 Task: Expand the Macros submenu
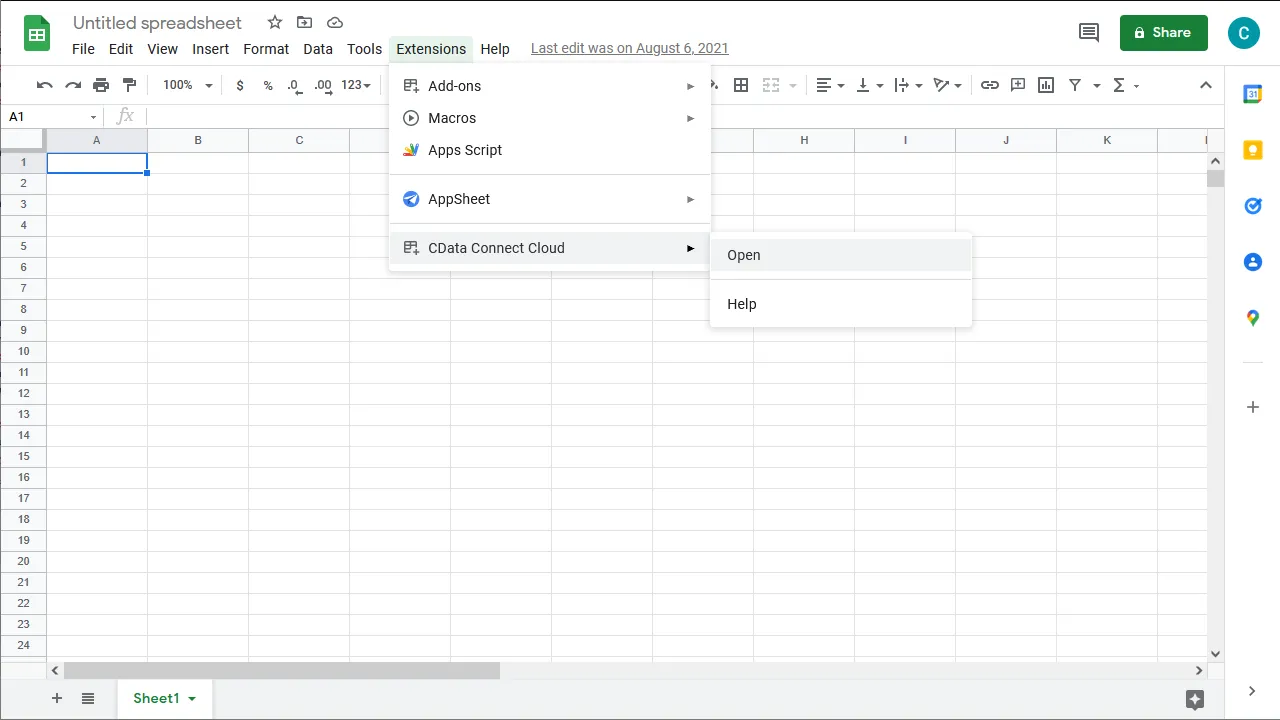[x=550, y=118]
